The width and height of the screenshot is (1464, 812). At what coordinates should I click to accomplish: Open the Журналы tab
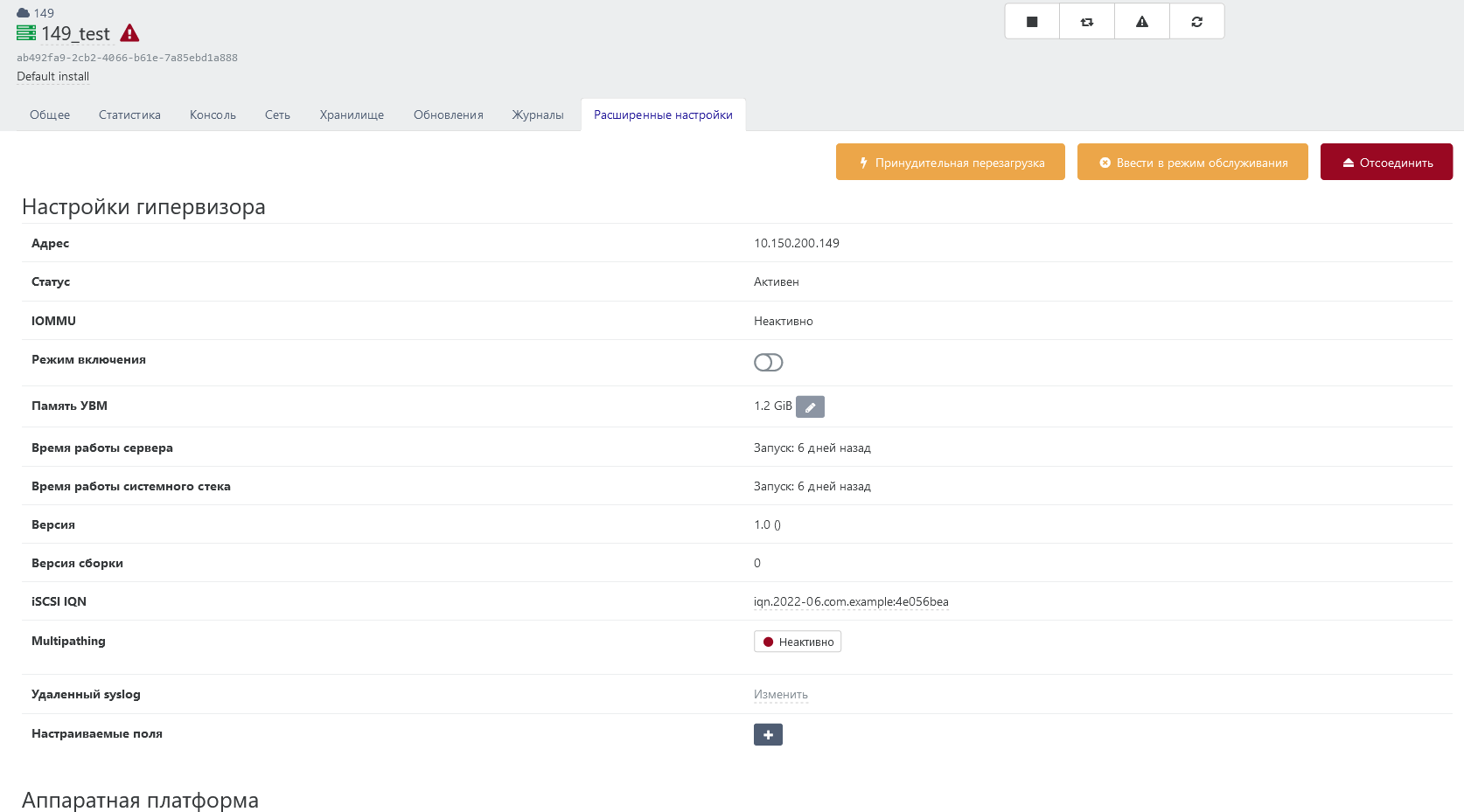point(538,115)
